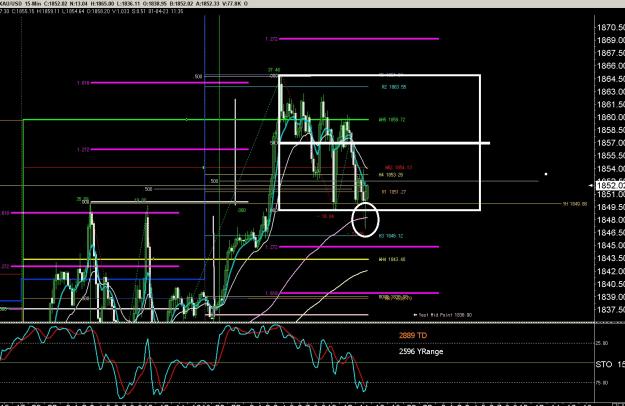
Task: Click the stochastic 25.00 level label
Action: coord(602,343)
